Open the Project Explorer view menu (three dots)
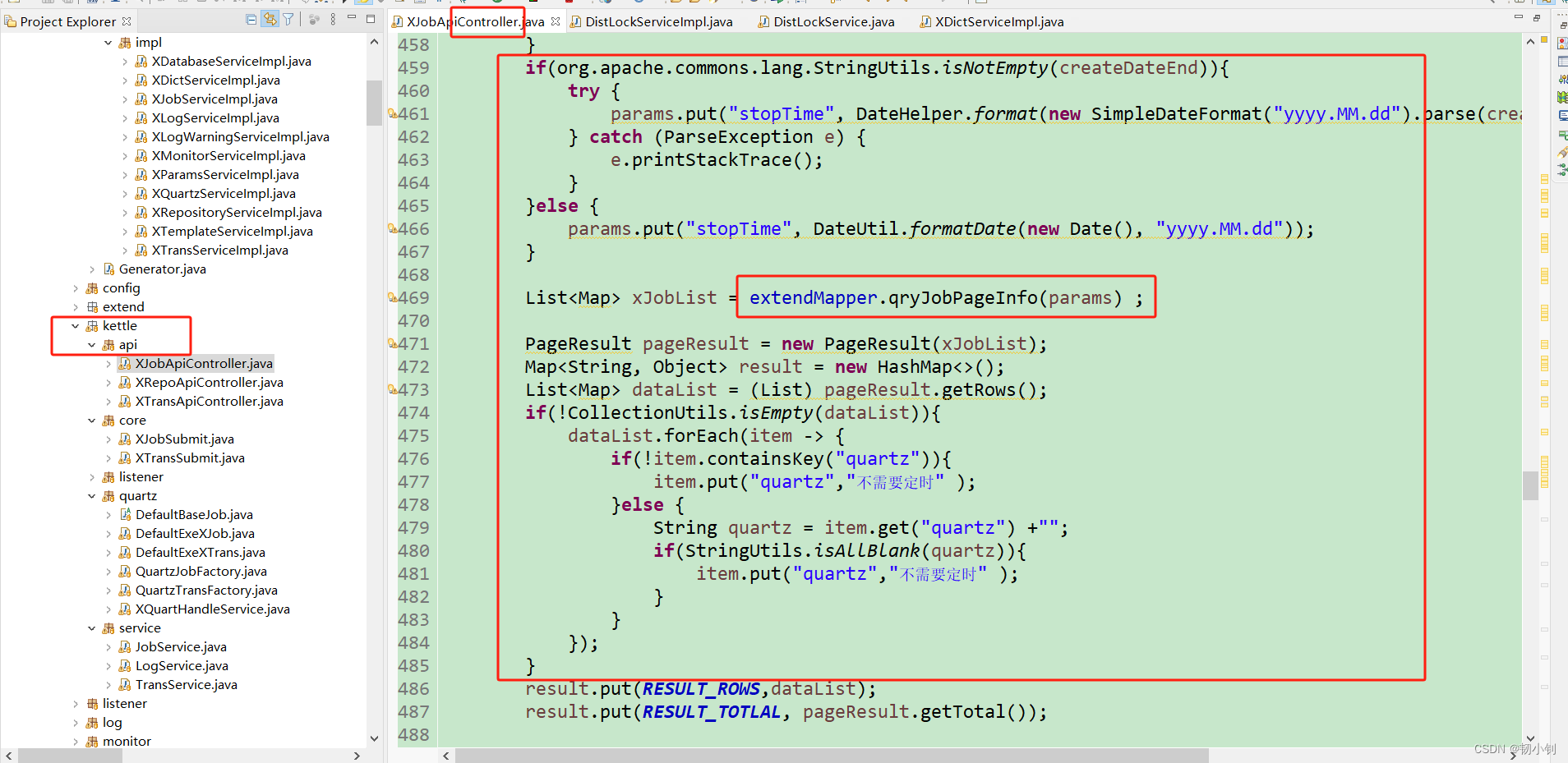The image size is (1568, 763). [x=333, y=20]
